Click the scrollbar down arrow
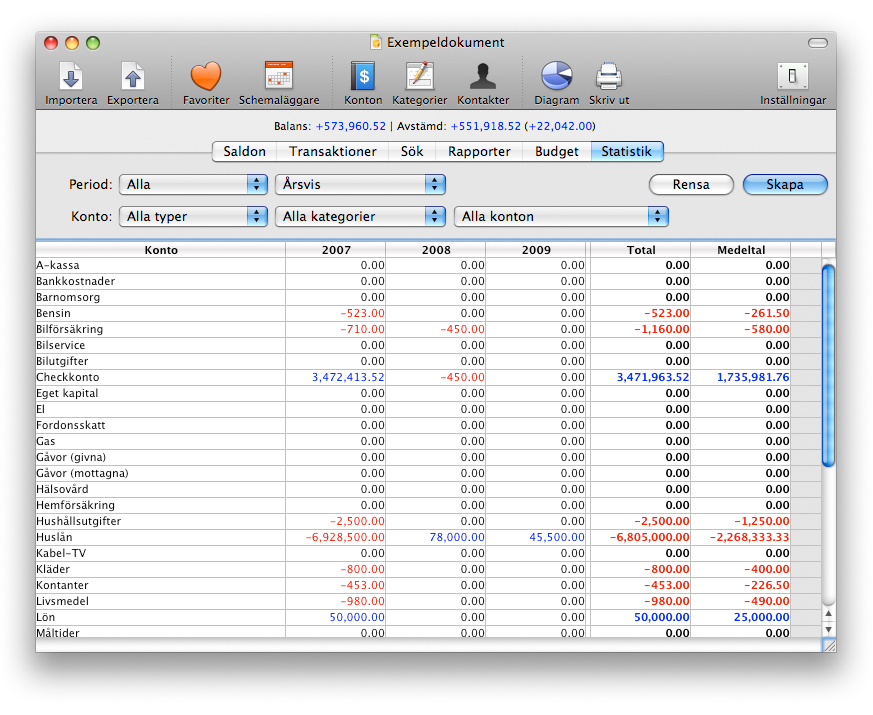Viewport: 873px width, 715px height. [828, 630]
